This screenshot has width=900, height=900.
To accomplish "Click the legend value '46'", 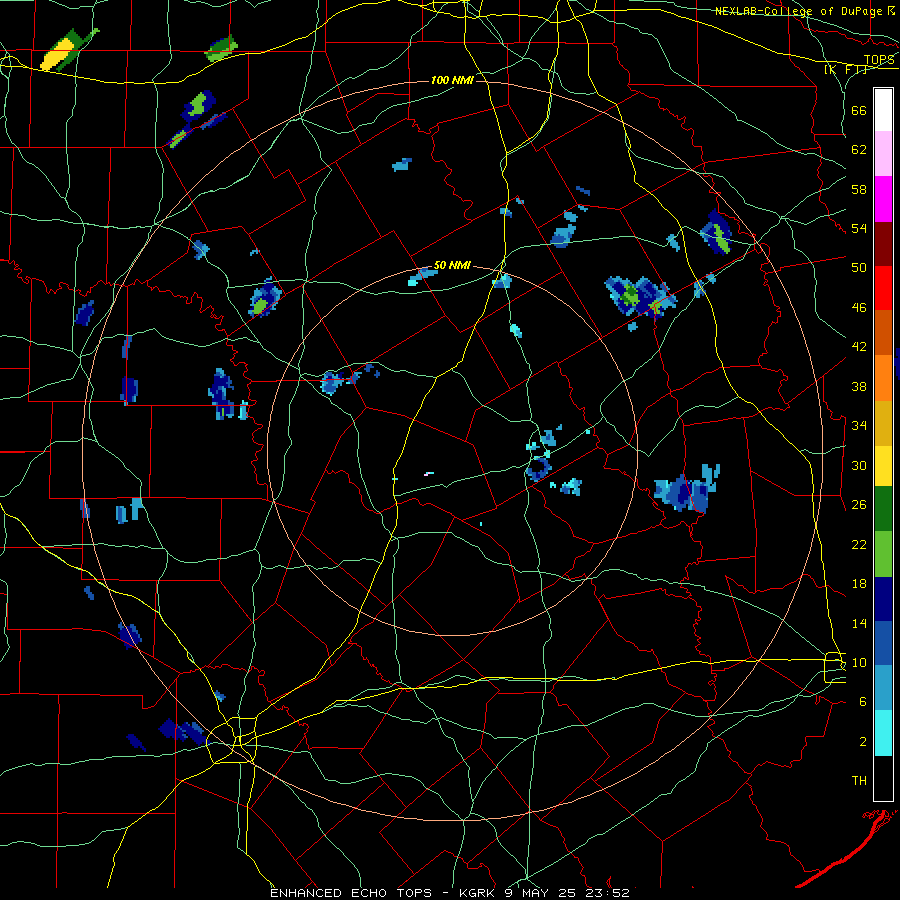I will tap(859, 308).
